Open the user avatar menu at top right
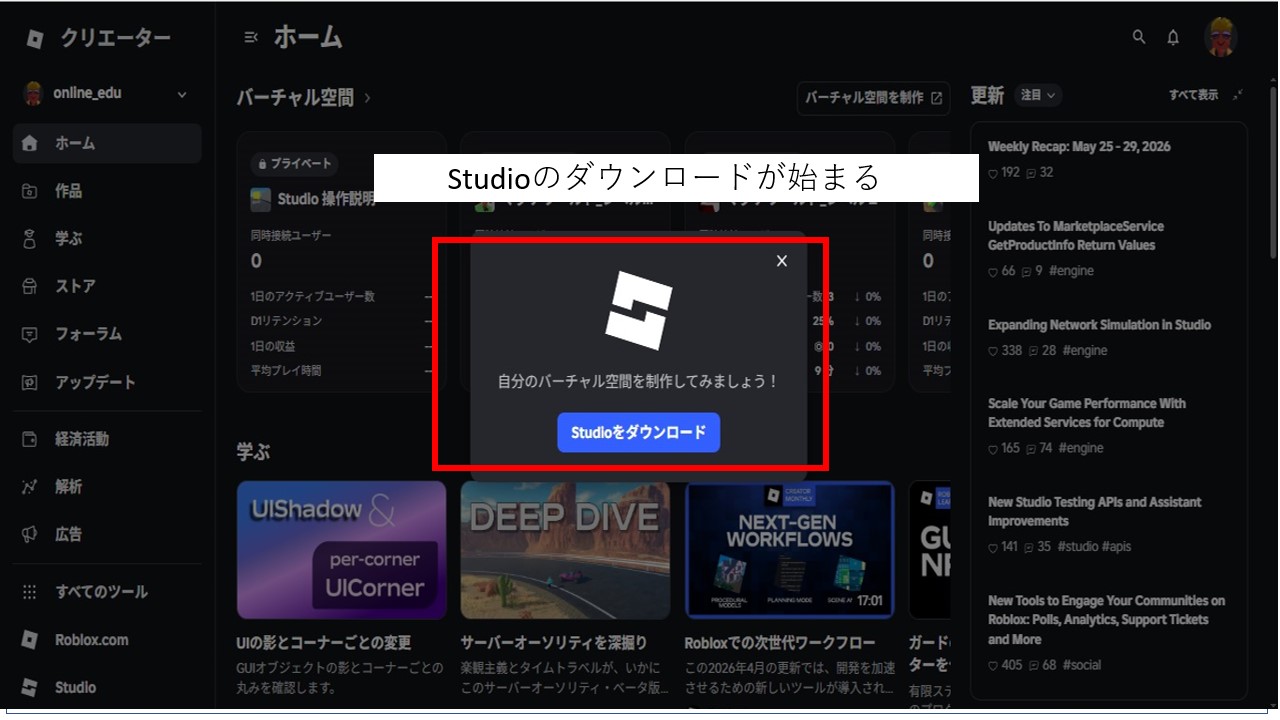Screen dimensions: 1280x720 [1220, 37]
